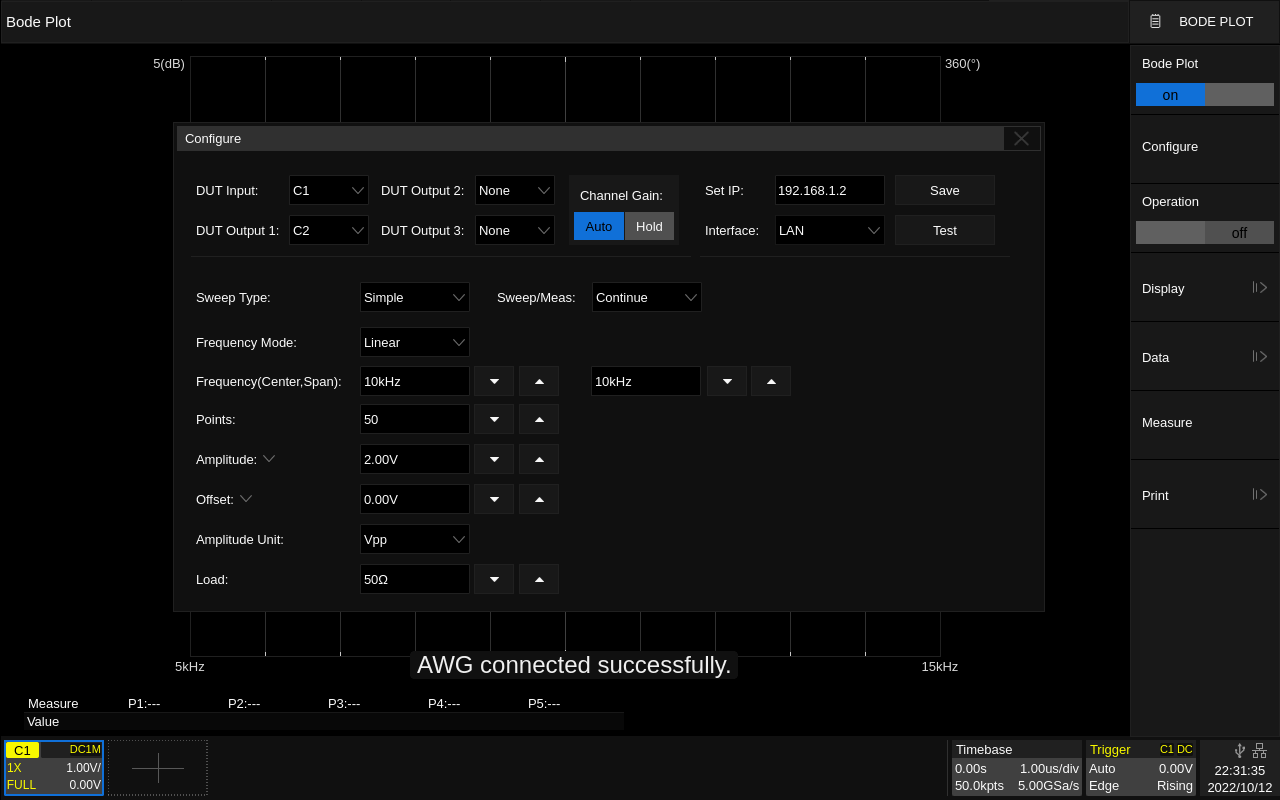Screen dimensions: 1280x800
Task: Toggle the Operation switch
Action: click(x=1204, y=232)
